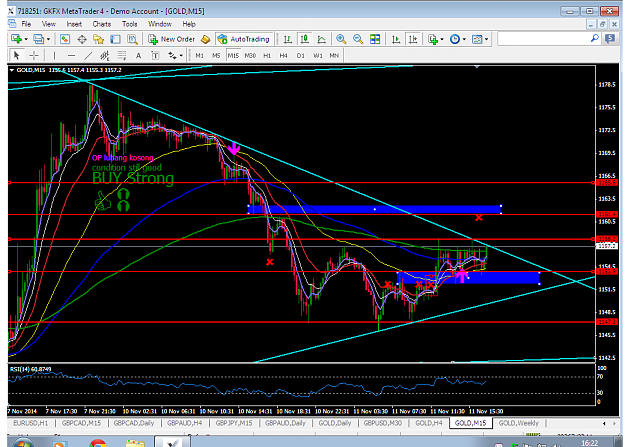Select the Text Label tool
625x447 pixels.
click(x=155, y=55)
